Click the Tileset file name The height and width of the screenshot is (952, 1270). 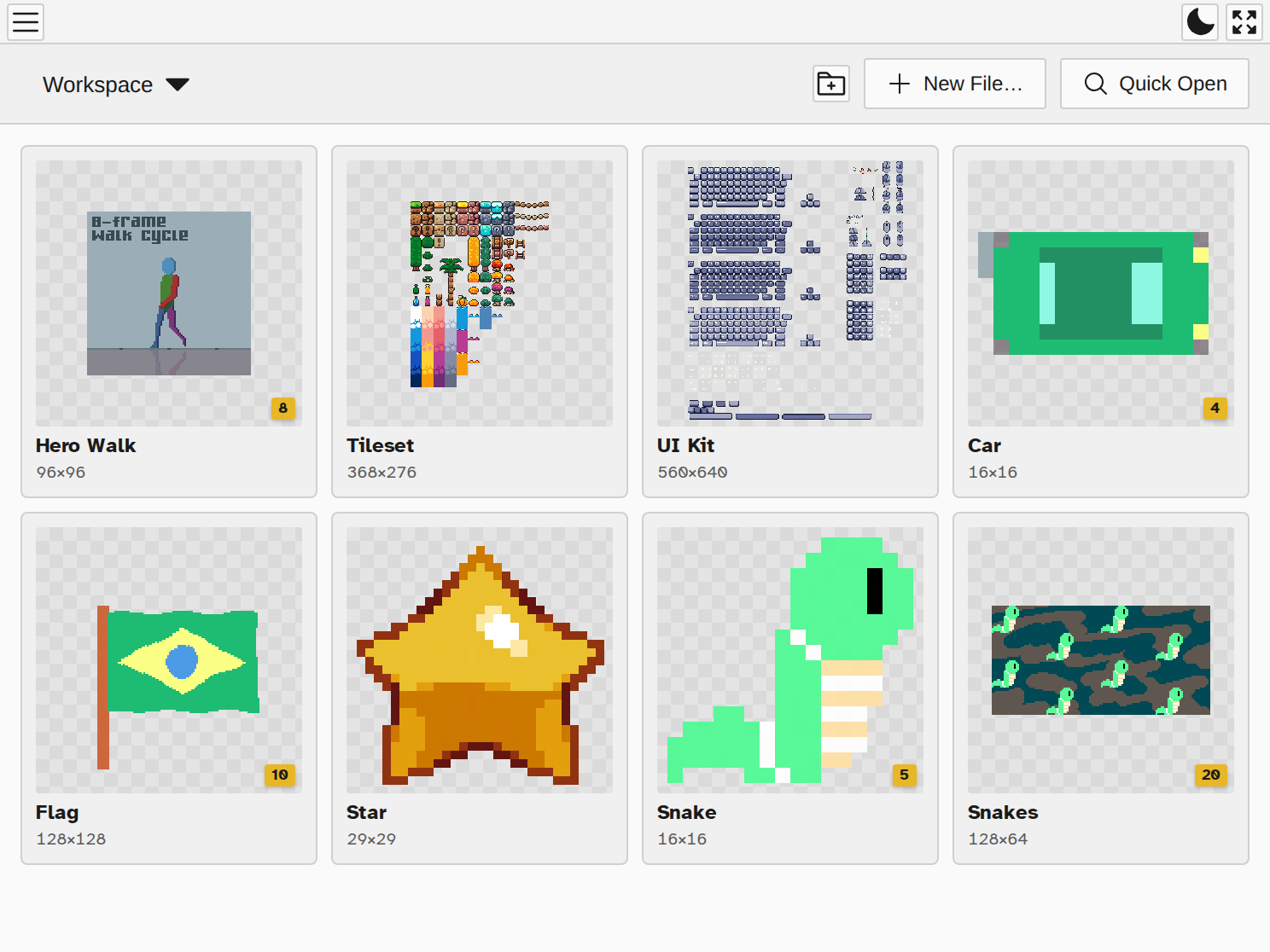pos(380,445)
